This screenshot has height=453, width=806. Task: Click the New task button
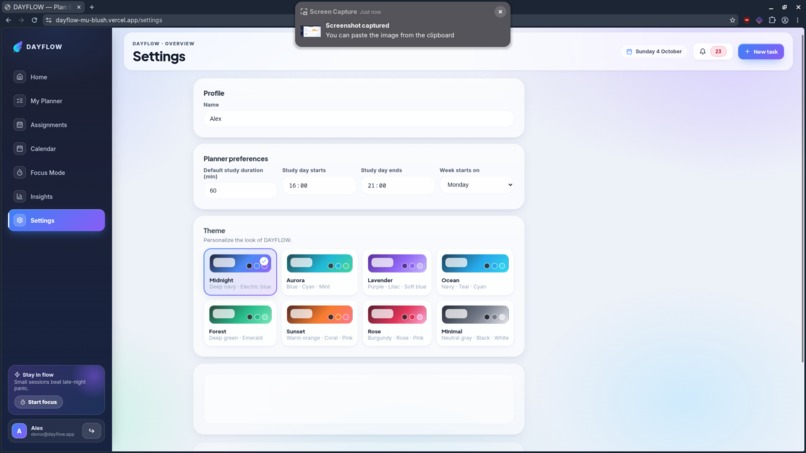tap(761, 51)
